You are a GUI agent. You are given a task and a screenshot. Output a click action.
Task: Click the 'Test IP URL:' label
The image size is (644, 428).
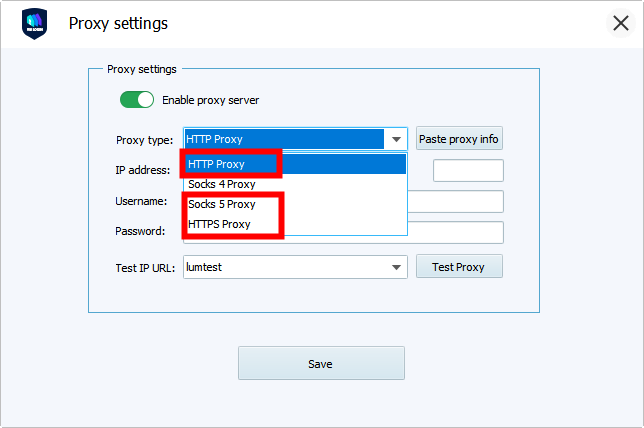pos(145,268)
